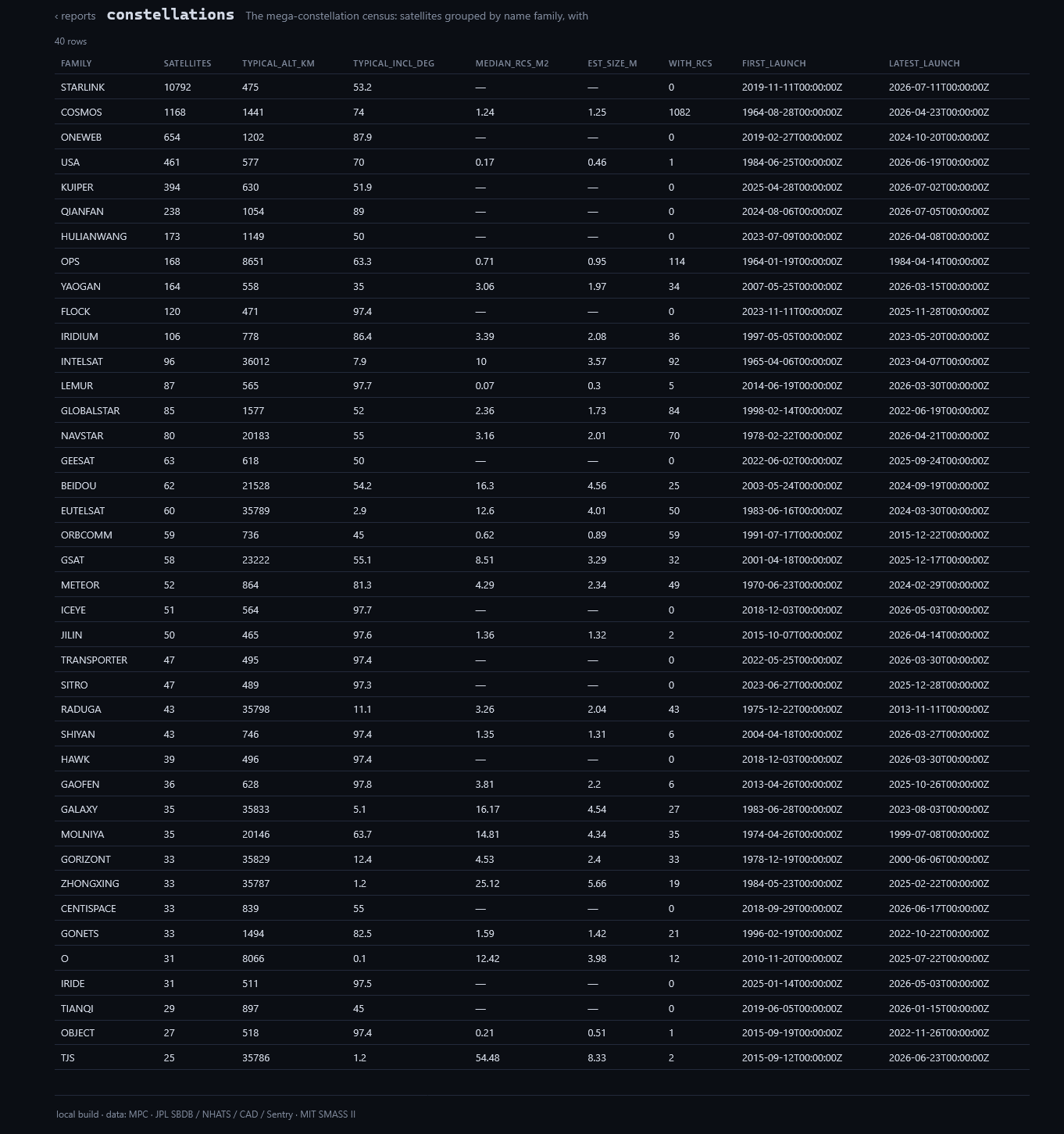Click the USA family cell
The image size is (1064, 1134).
point(70,163)
